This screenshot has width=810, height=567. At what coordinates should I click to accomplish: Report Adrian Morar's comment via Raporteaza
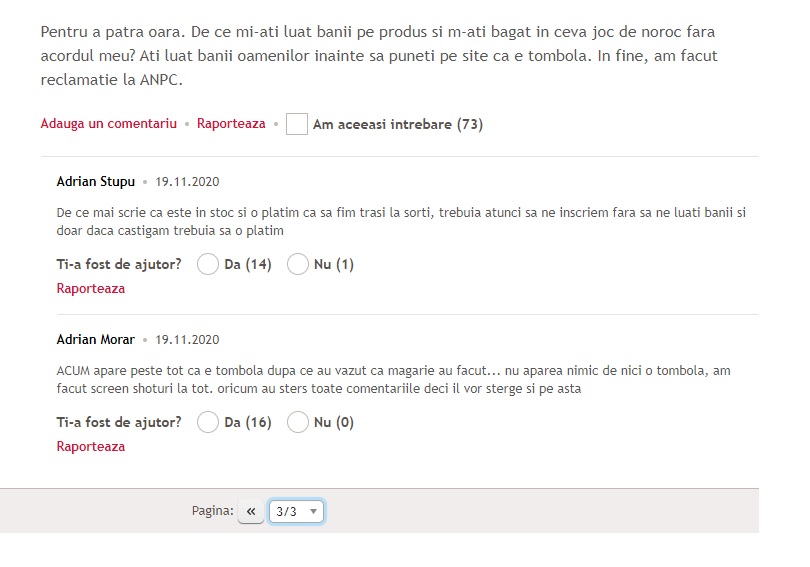coord(91,447)
